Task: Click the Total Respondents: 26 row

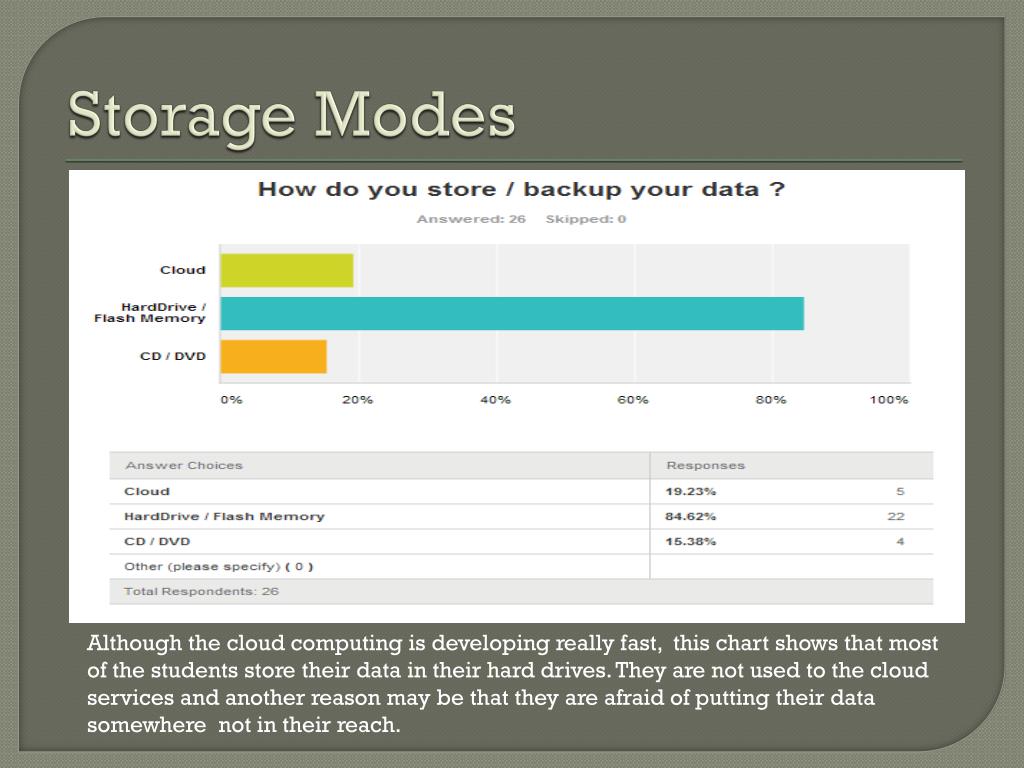Action: click(x=521, y=592)
